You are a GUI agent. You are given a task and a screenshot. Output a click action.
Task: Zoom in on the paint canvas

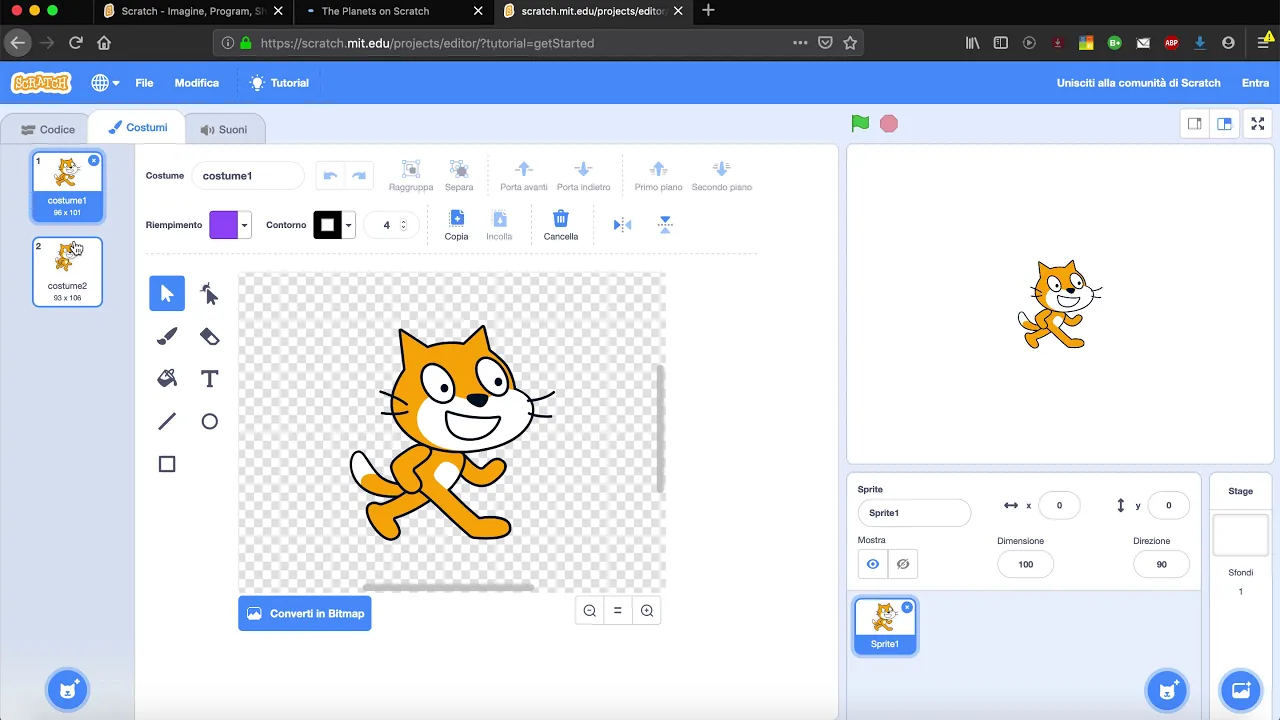[x=647, y=611]
